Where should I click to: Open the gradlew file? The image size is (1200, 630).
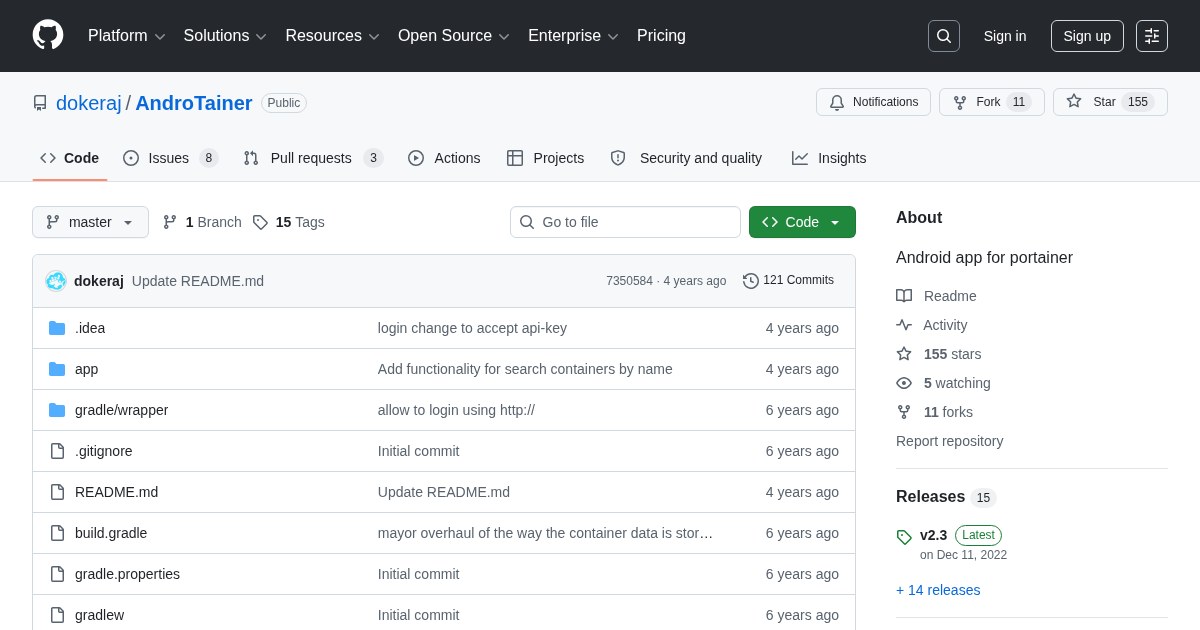pos(99,615)
